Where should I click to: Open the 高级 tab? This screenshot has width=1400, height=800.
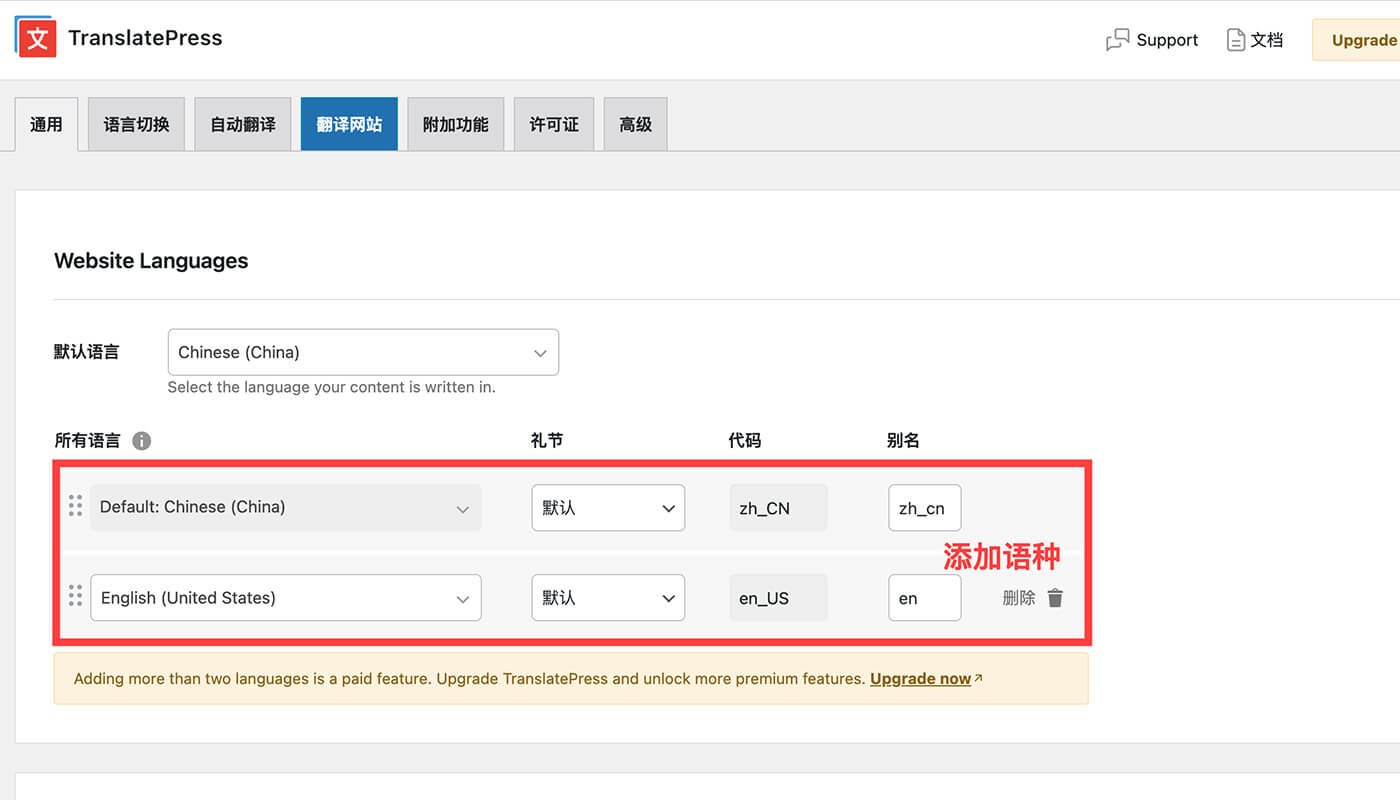(635, 125)
